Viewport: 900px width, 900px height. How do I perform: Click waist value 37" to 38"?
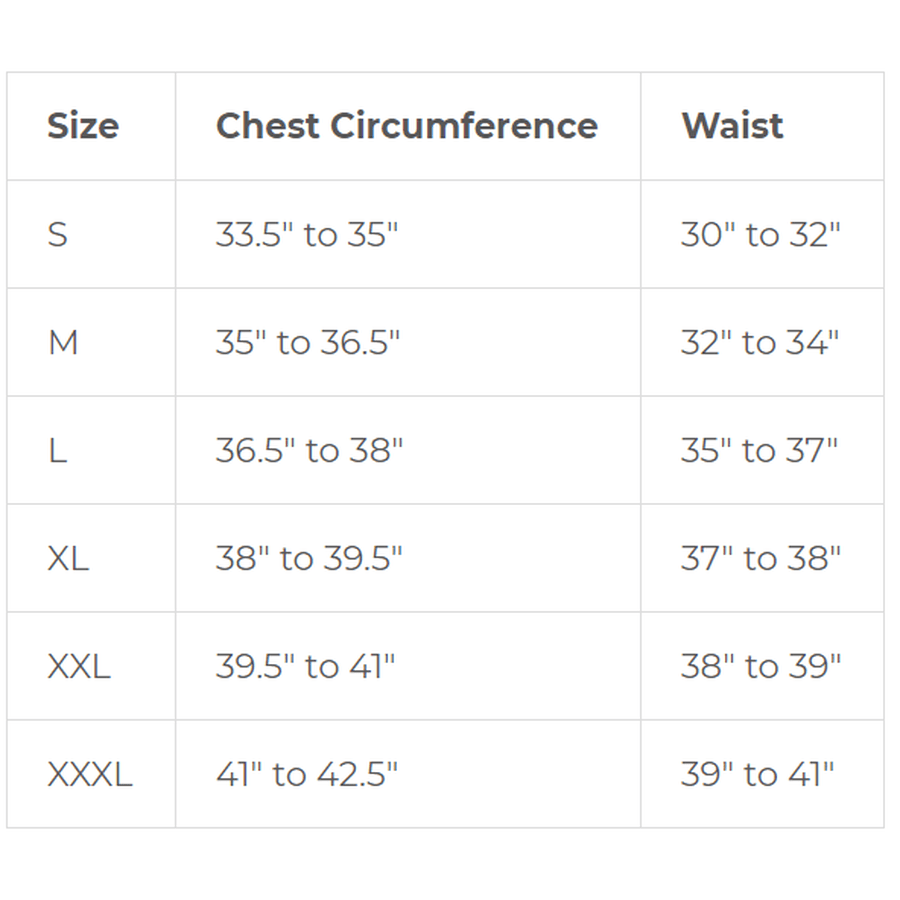[x=760, y=558]
